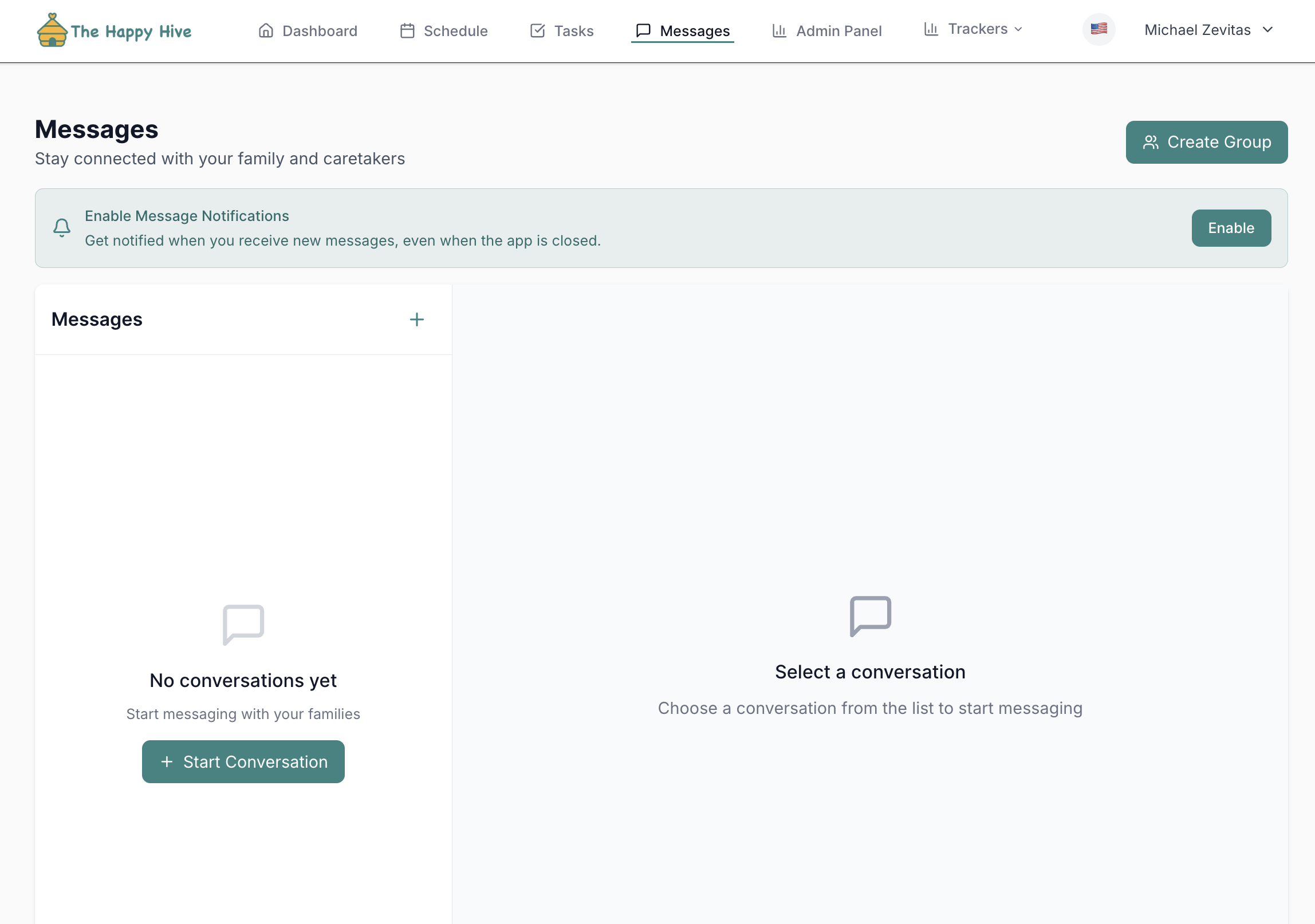Click chat bubble icon above Select a conversation
This screenshot has width=1315, height=924.
pos(870,616)
